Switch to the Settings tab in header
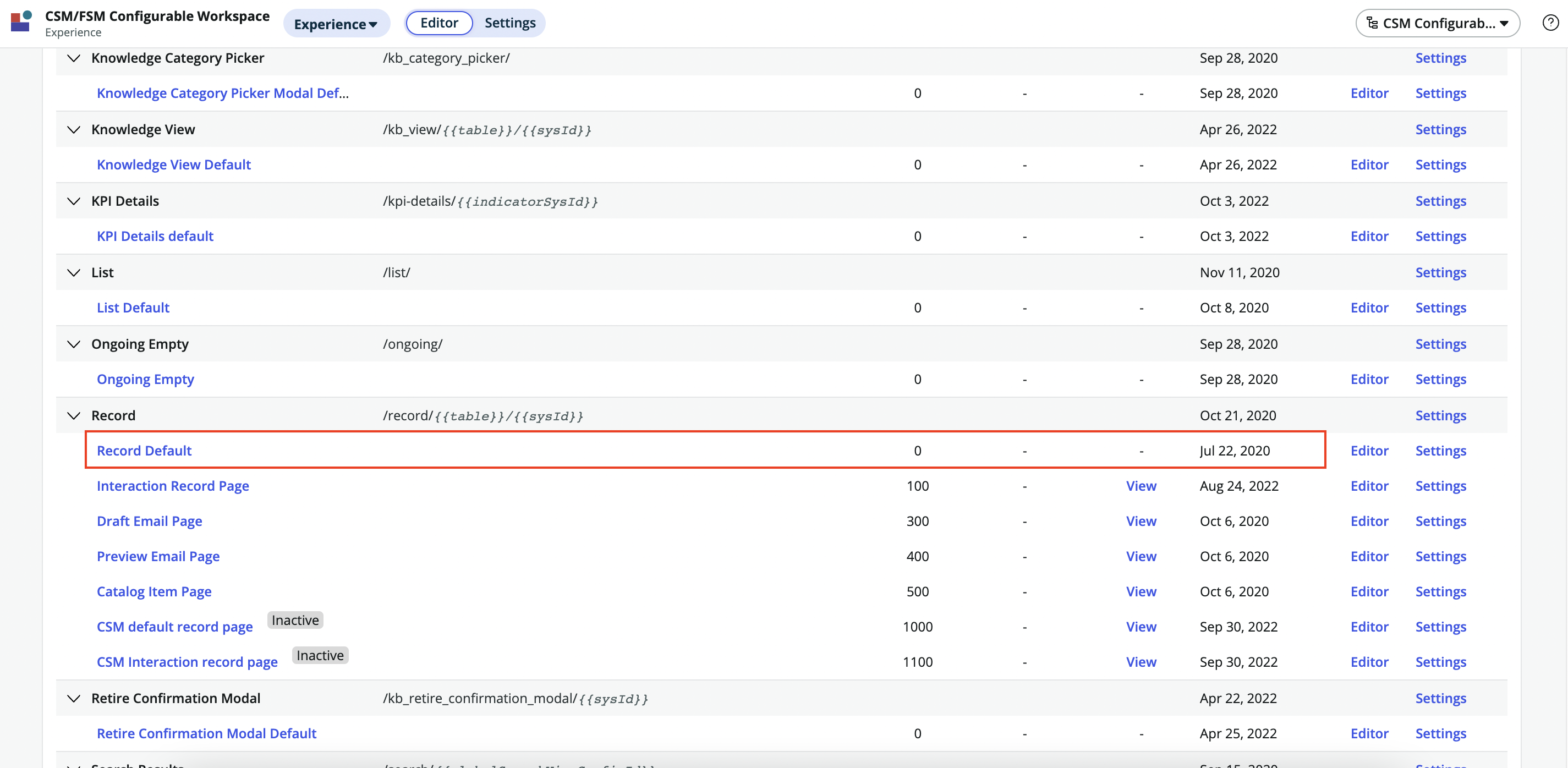1568x768 pixels. 509,23
